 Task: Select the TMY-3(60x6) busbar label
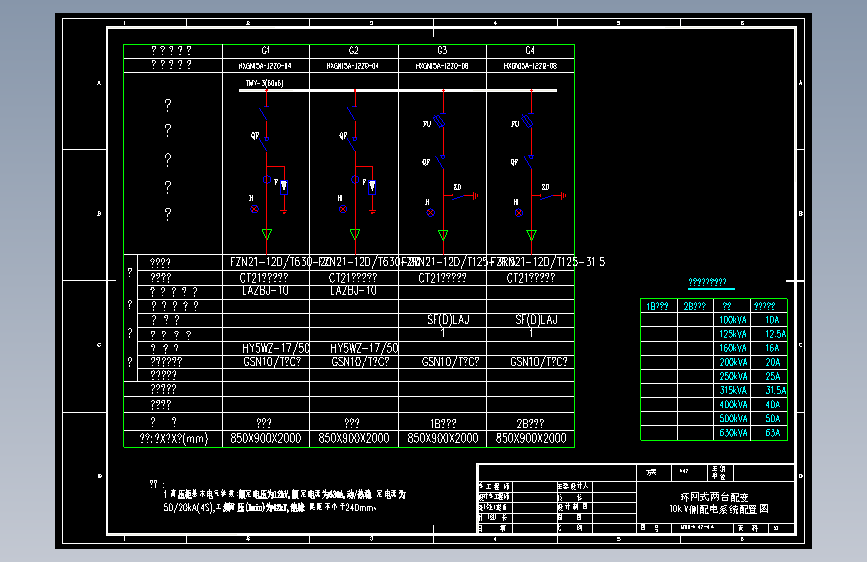click(x=265, y=83)
